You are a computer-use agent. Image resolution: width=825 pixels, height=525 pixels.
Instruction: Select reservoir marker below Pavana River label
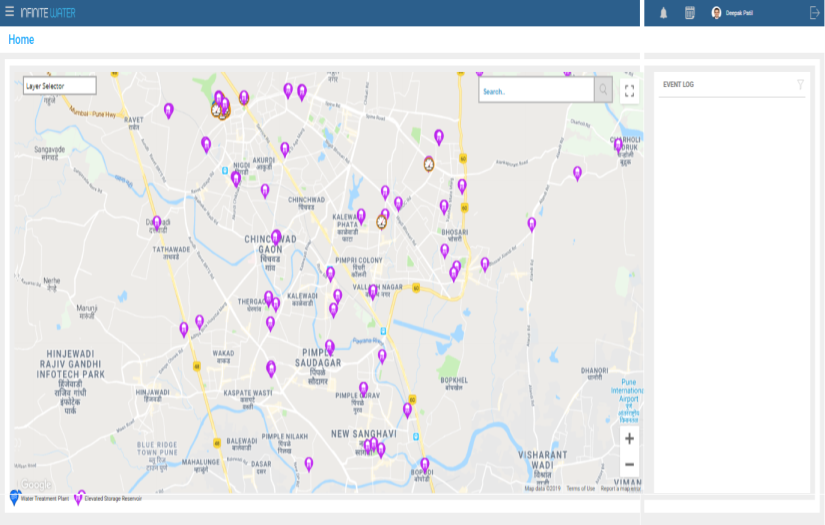(382, 356)
